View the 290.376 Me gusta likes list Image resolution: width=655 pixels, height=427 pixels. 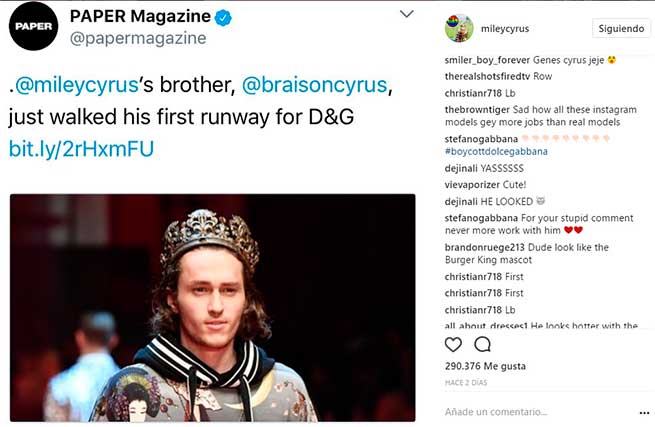[485, 366]
